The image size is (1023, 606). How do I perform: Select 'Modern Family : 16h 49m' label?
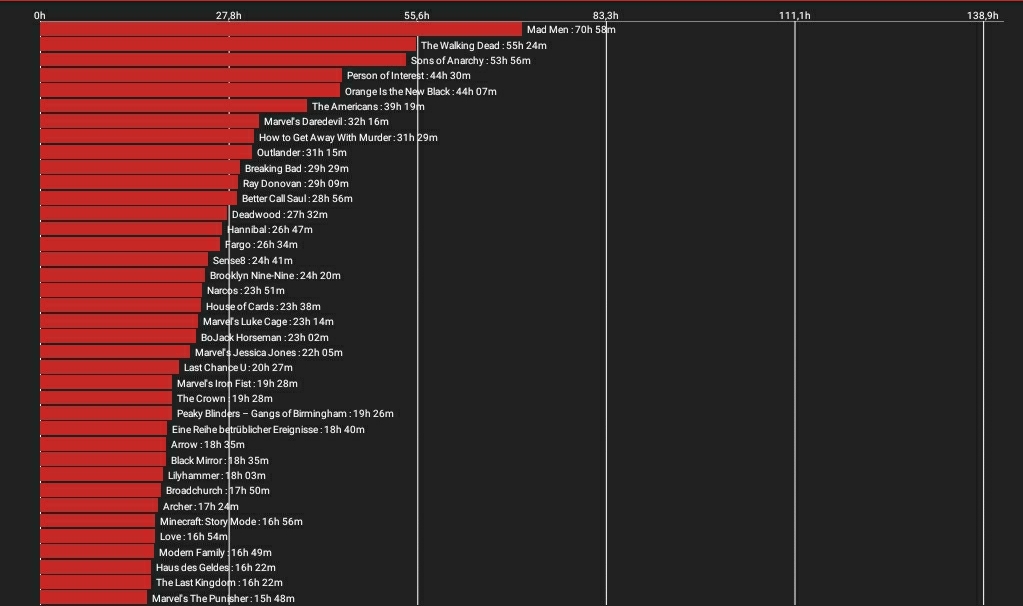[x=215, y=553]
